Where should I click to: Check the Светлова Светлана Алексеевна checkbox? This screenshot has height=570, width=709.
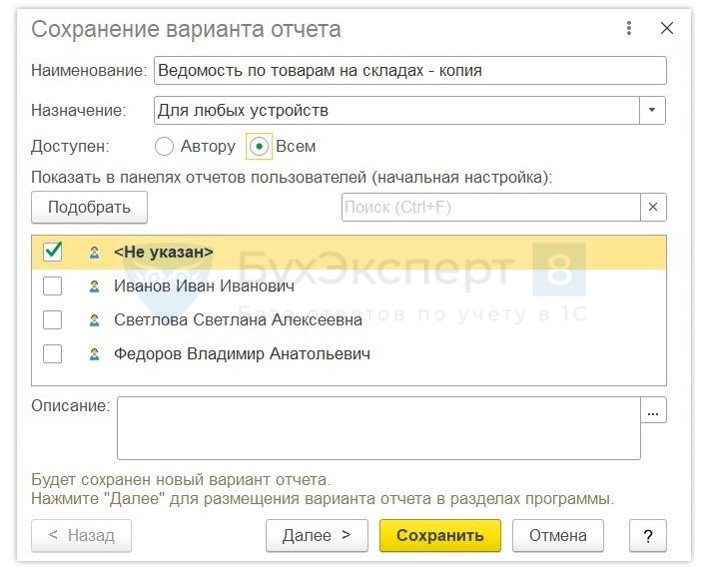click(x=52, y=320)
